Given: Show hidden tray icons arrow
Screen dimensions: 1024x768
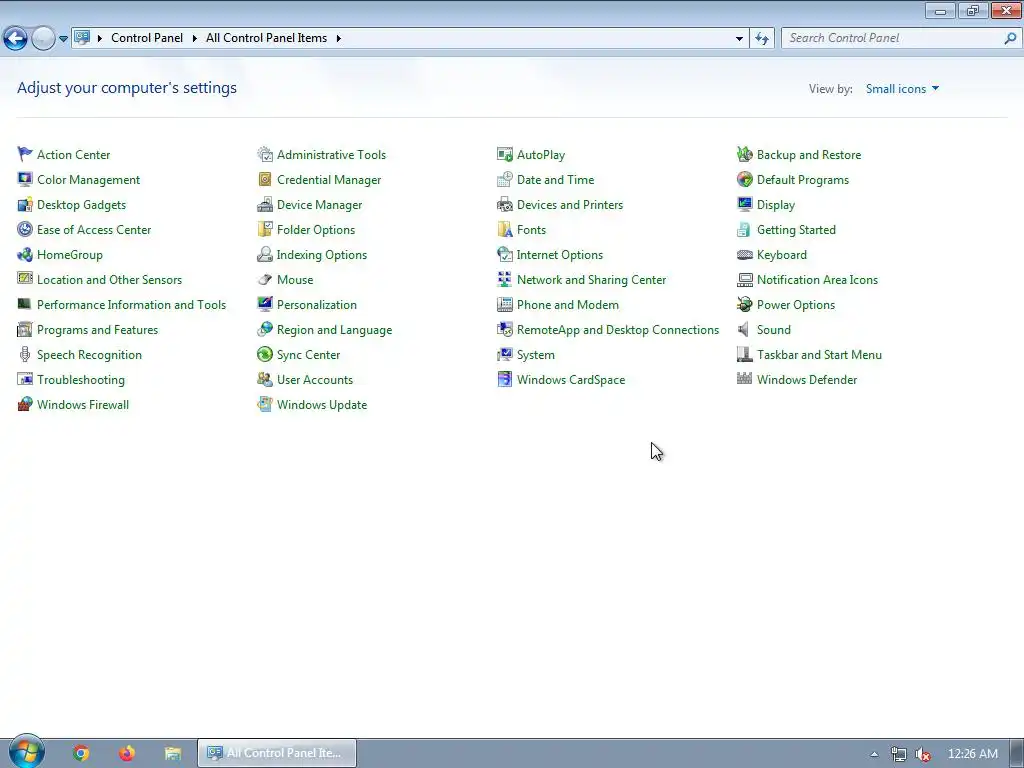Looking at the screenshot, I should [874, 754].
